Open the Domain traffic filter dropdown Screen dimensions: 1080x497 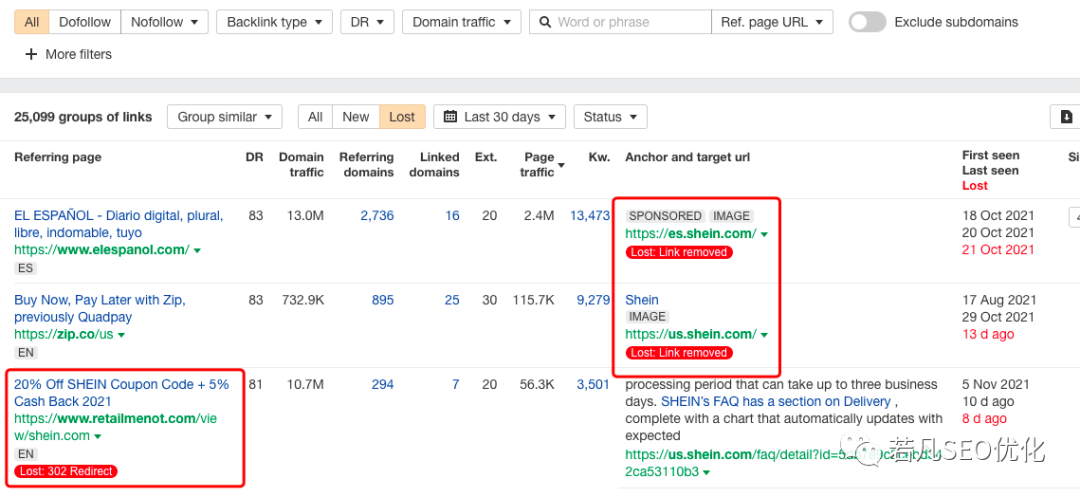click(x=461, y=22)
